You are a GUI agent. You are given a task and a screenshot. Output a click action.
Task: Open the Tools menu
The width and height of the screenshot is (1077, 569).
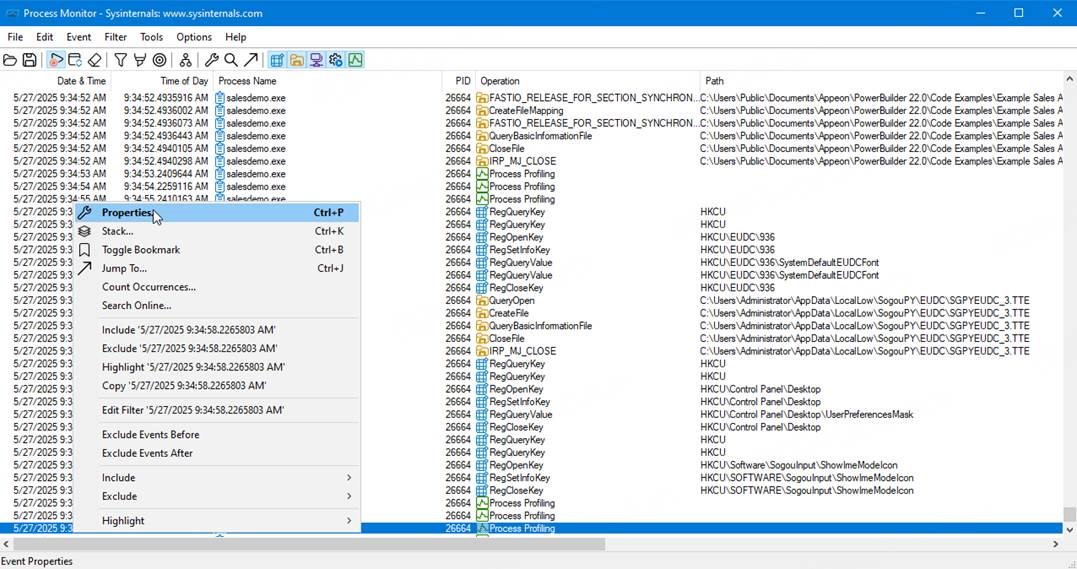151,37
